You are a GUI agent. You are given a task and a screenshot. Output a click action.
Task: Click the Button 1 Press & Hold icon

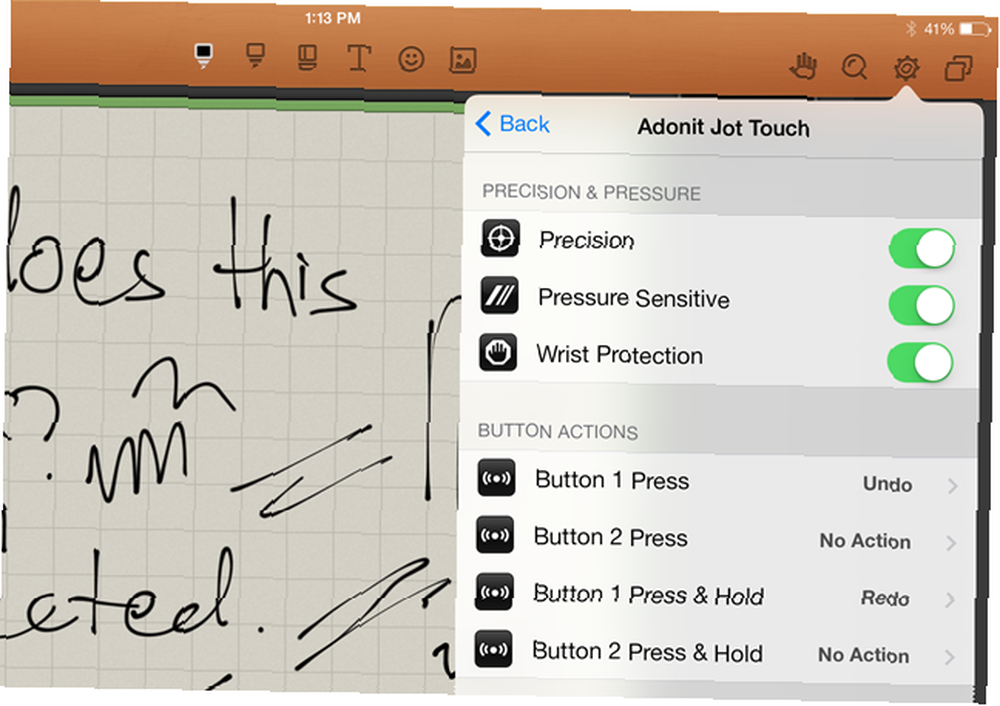(494, 592)
